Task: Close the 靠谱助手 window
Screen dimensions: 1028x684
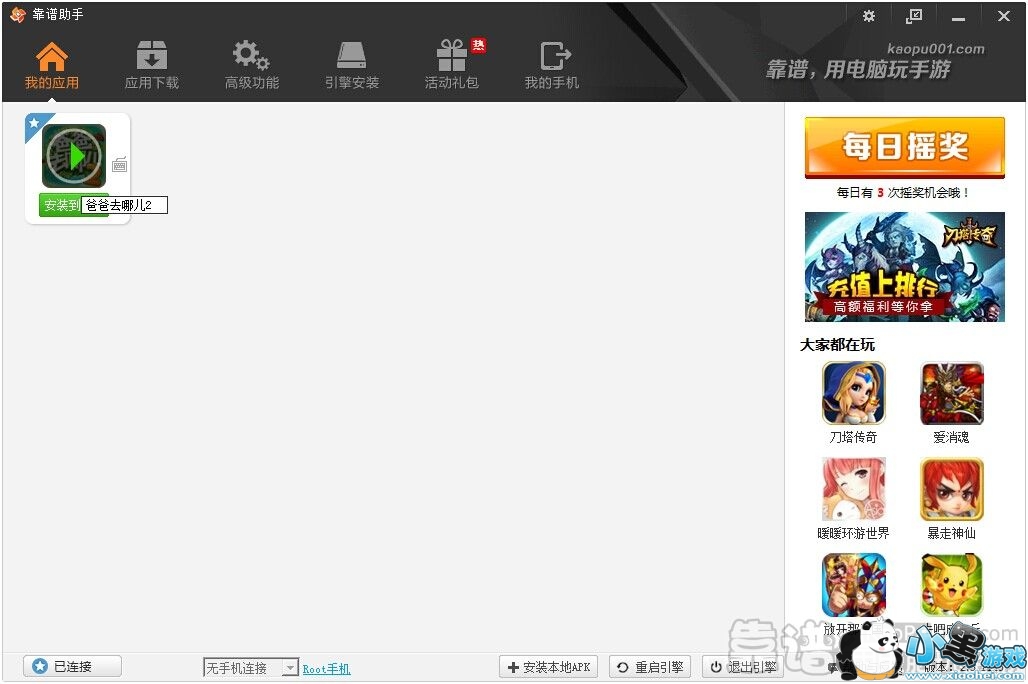Action: coord(1004,16)
